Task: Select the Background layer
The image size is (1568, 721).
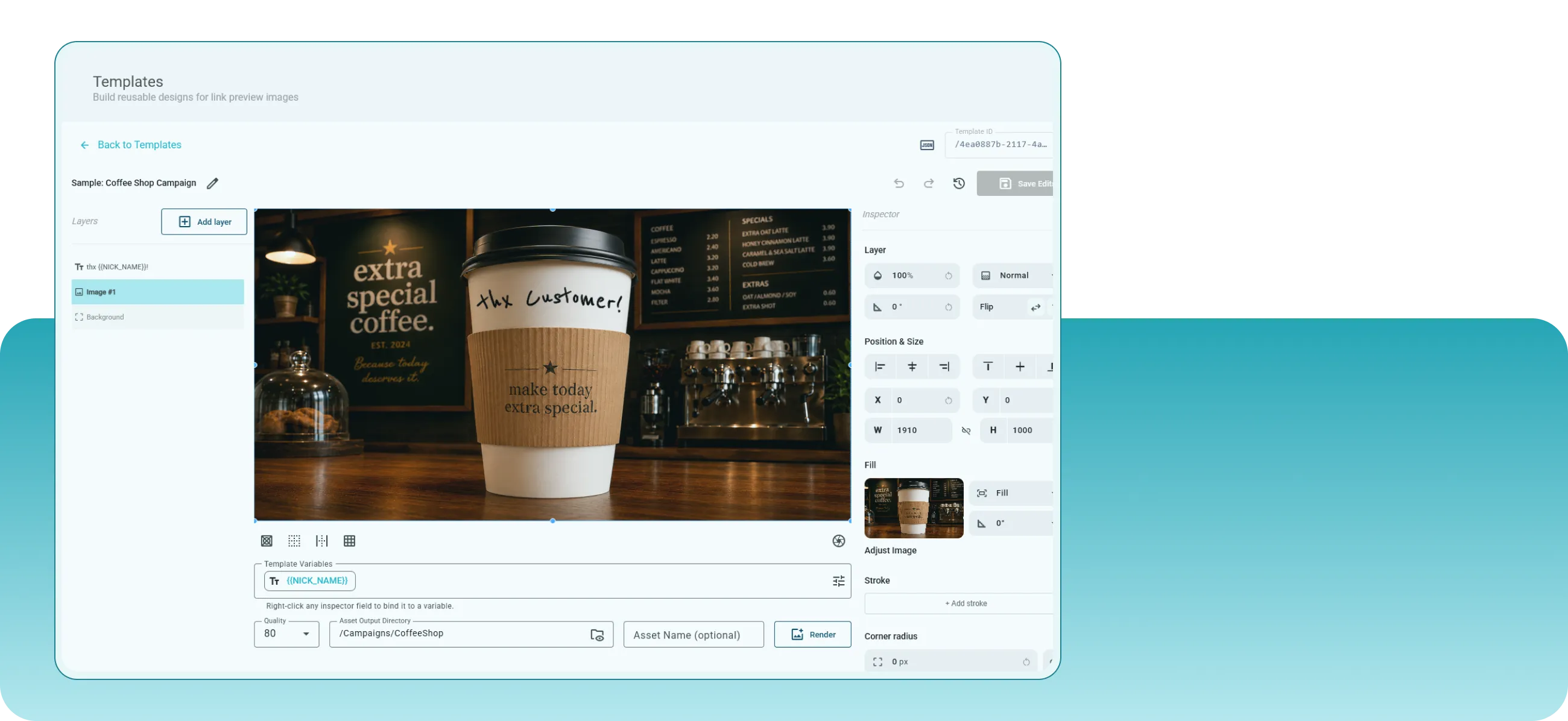Action: [157, 317]
